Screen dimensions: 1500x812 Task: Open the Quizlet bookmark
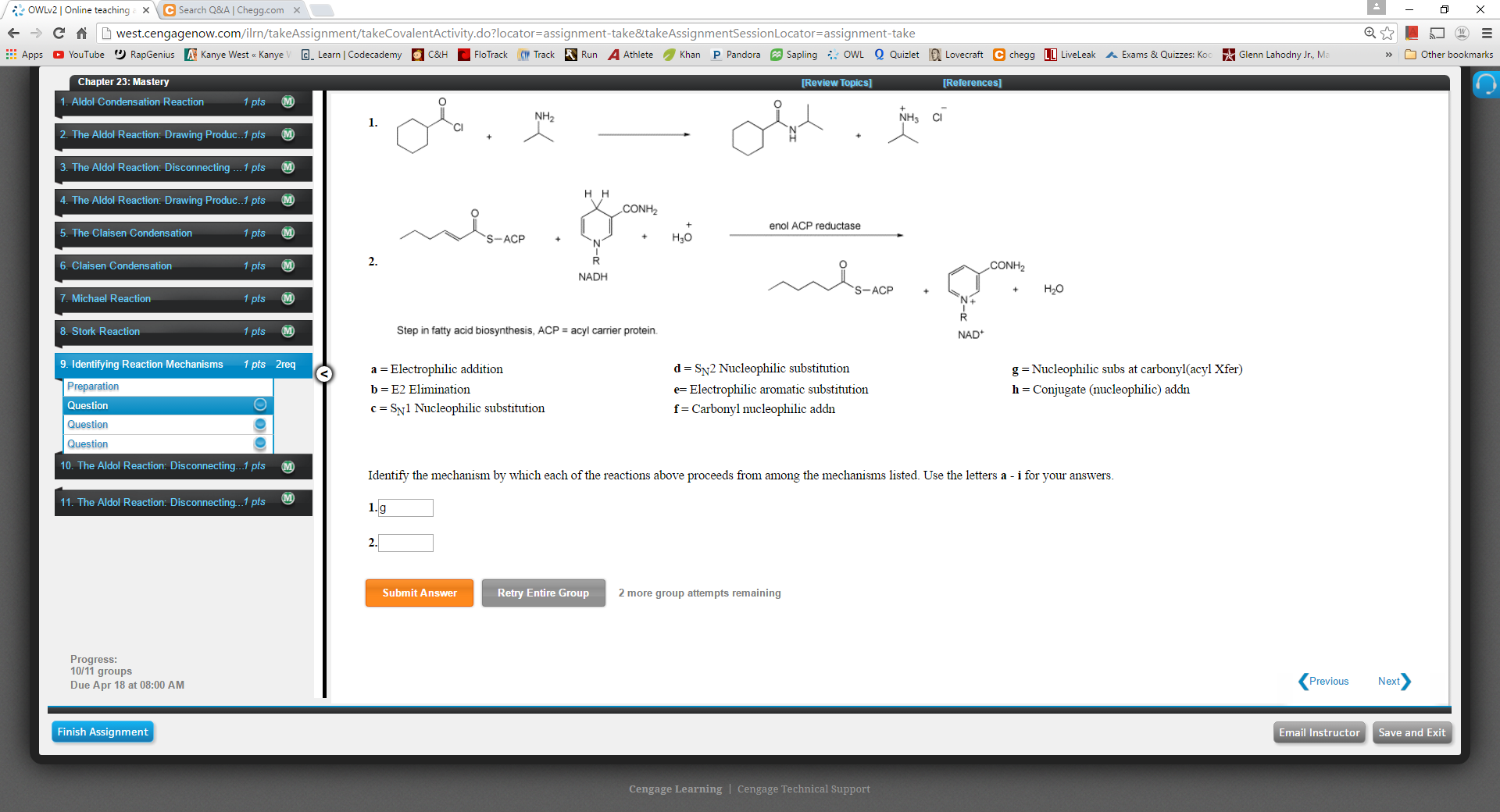coord(897,55)
